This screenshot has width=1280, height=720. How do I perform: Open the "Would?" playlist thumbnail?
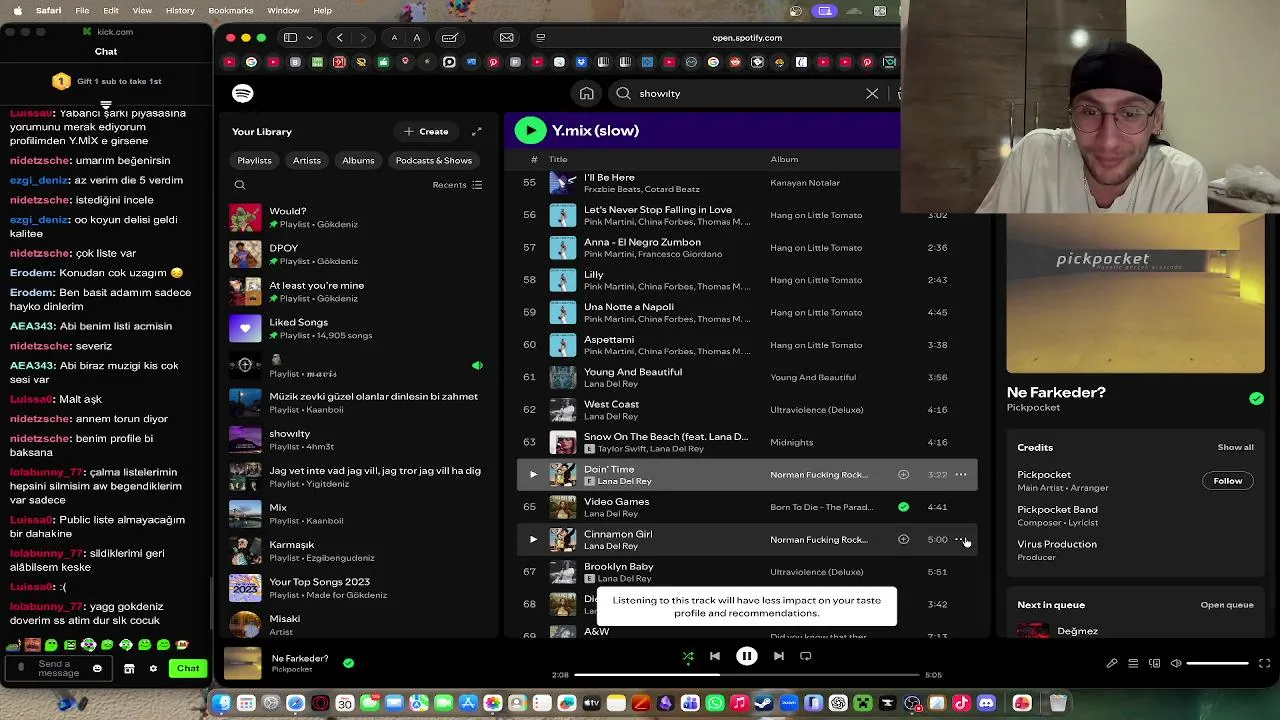pyautogui.click(x=245, y=217)
